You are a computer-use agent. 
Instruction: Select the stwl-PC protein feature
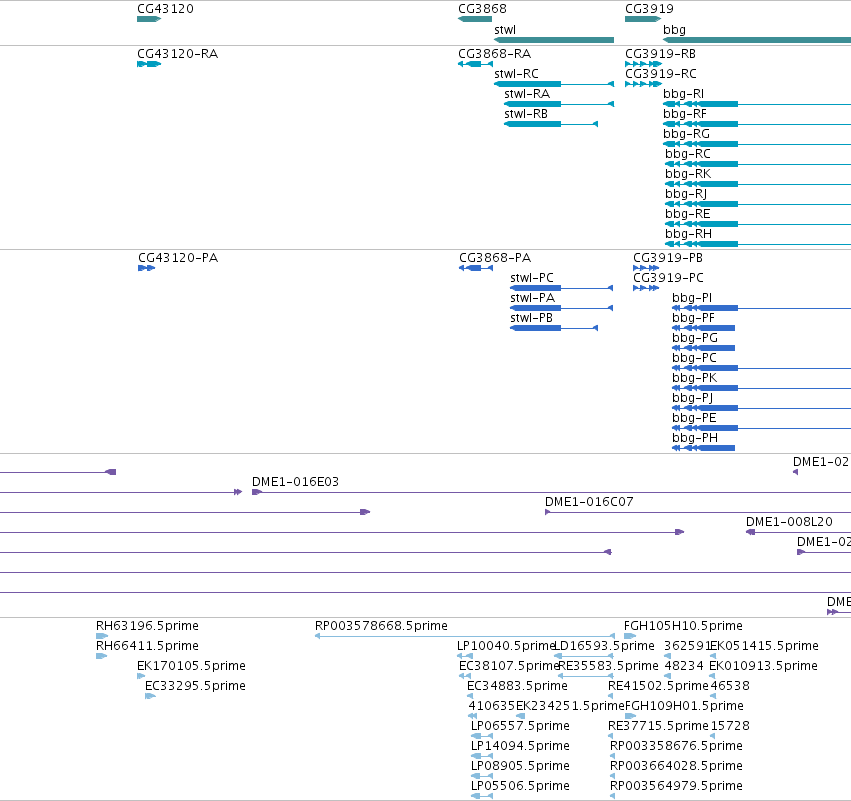(x=531, y=278)
